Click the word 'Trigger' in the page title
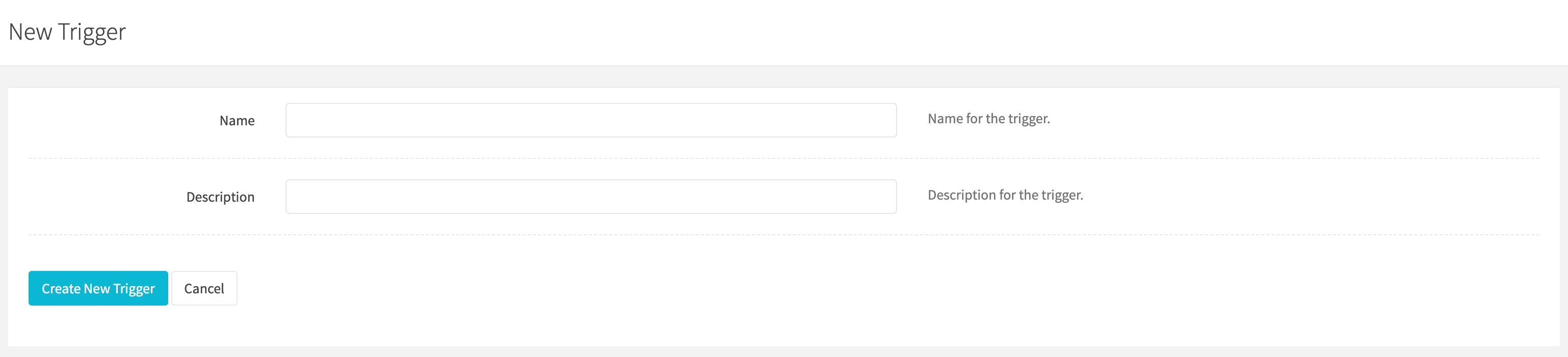Screen dimensions: 1568x357 tap(92, 33)
